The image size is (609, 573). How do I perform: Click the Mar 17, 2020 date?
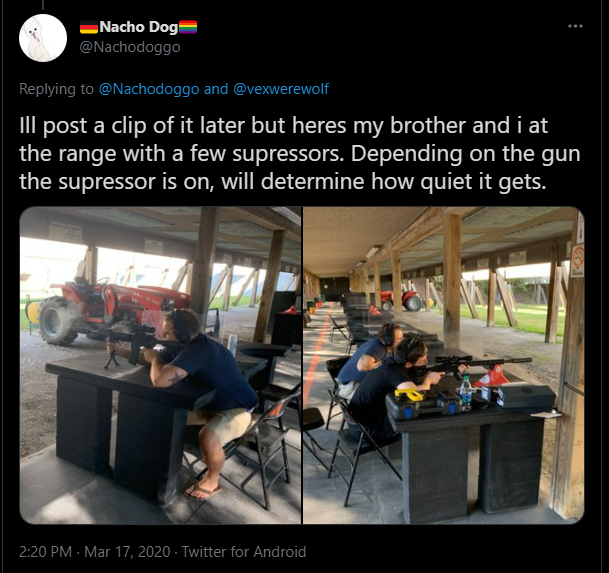127,552
